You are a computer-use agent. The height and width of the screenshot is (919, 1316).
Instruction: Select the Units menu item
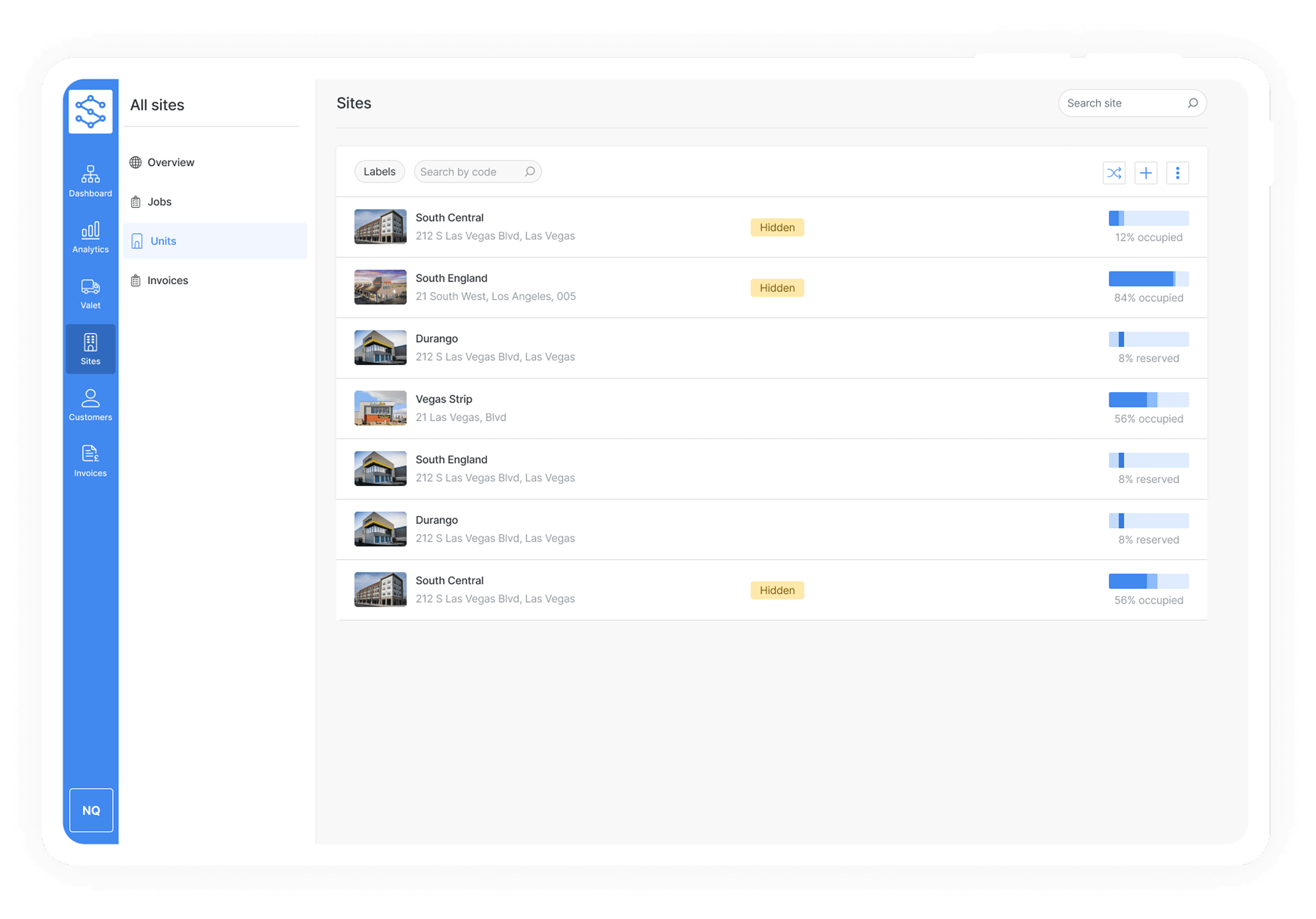[x=163, y=241]
